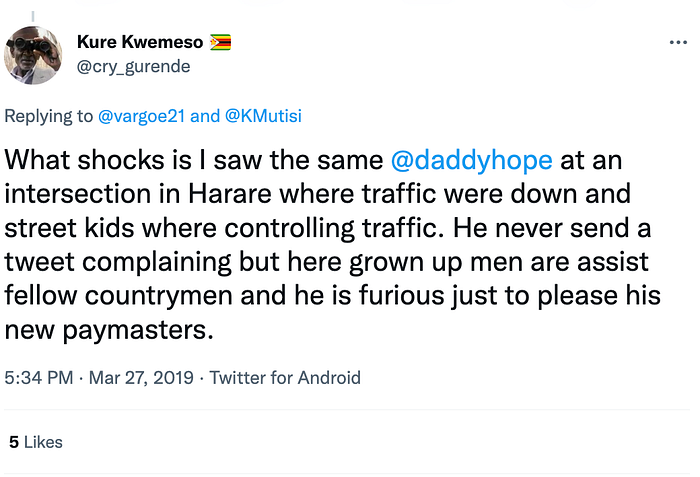Open the @cry_gurende handle
This screenshot has width=700, height=477.
133,66
